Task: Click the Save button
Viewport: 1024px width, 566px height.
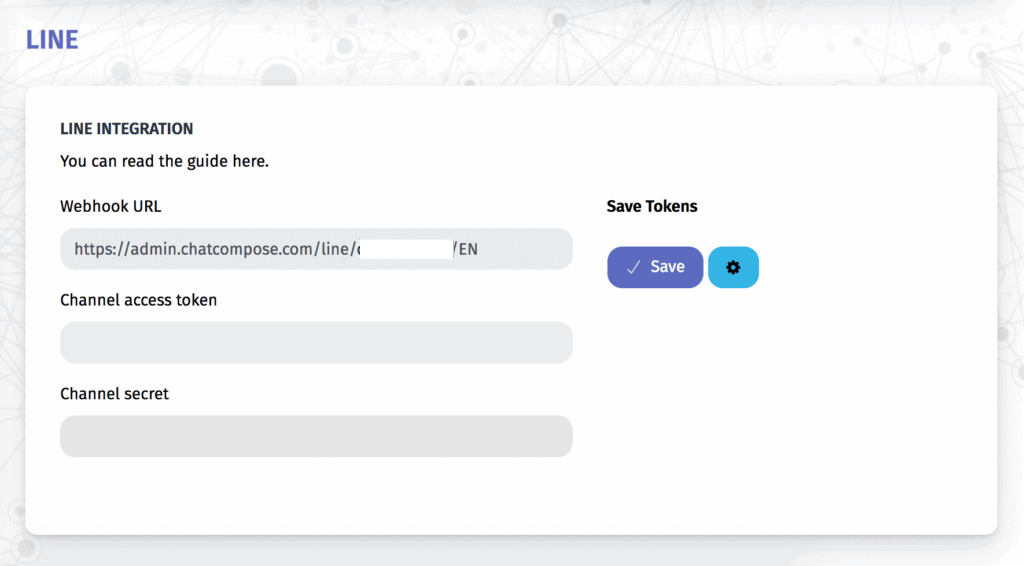Action: point(655,267)
